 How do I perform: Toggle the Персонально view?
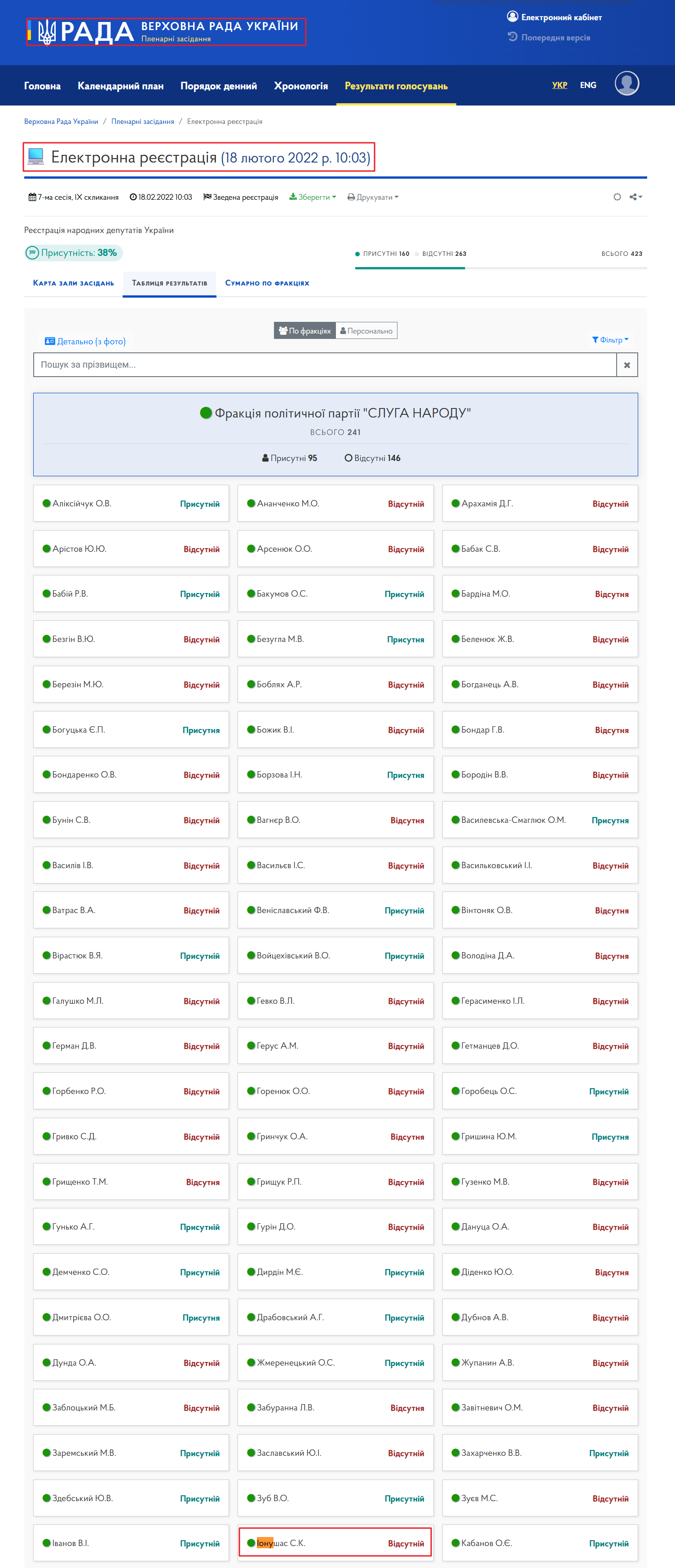366,330
